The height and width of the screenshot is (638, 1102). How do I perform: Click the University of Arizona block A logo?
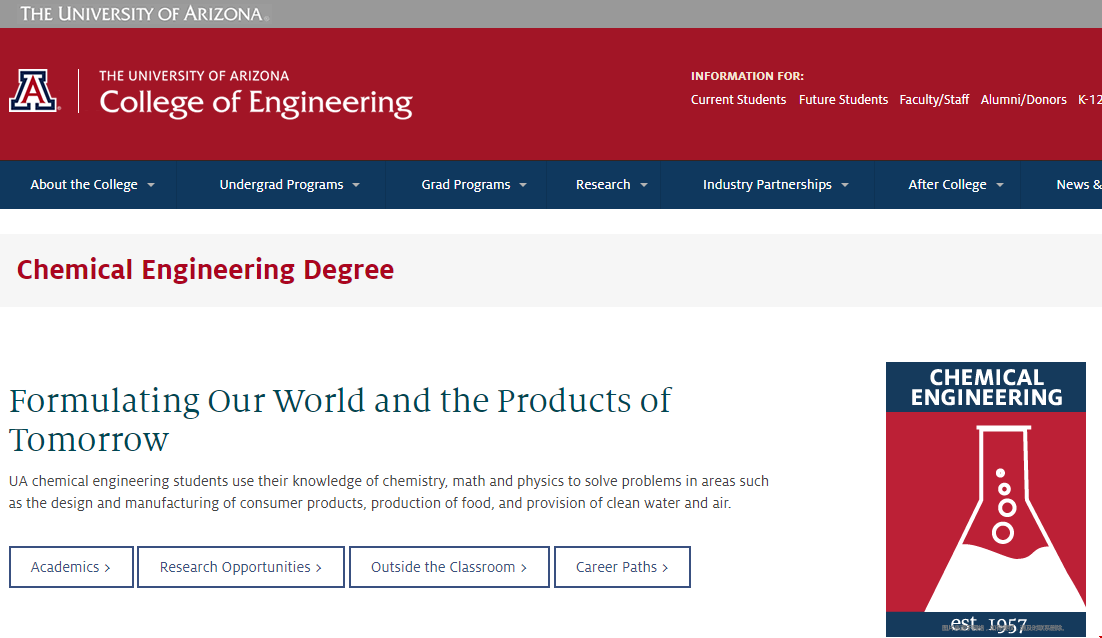tap(34, 91)
